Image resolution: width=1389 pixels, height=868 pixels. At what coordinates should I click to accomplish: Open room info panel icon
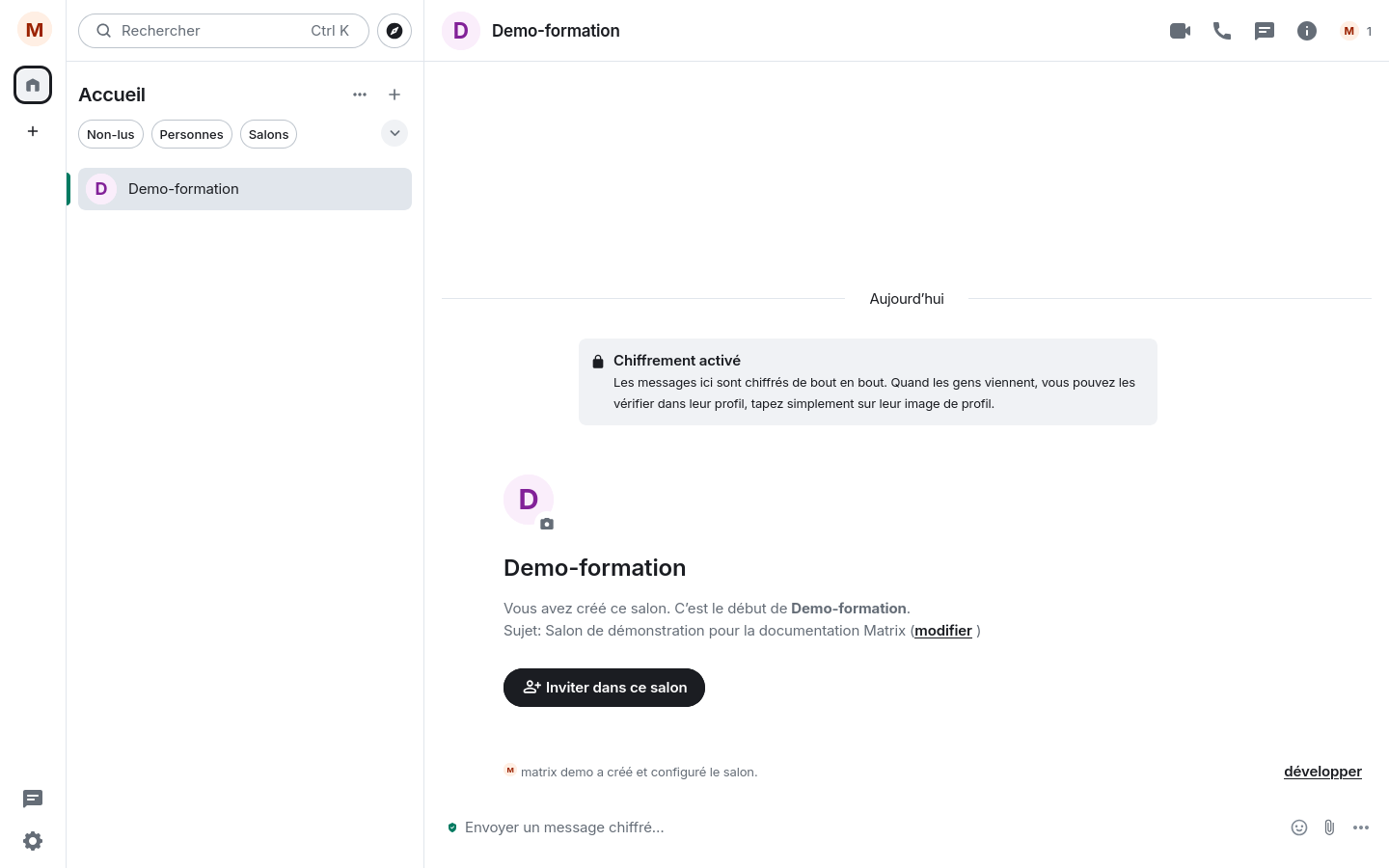[x=1307, y=31]
